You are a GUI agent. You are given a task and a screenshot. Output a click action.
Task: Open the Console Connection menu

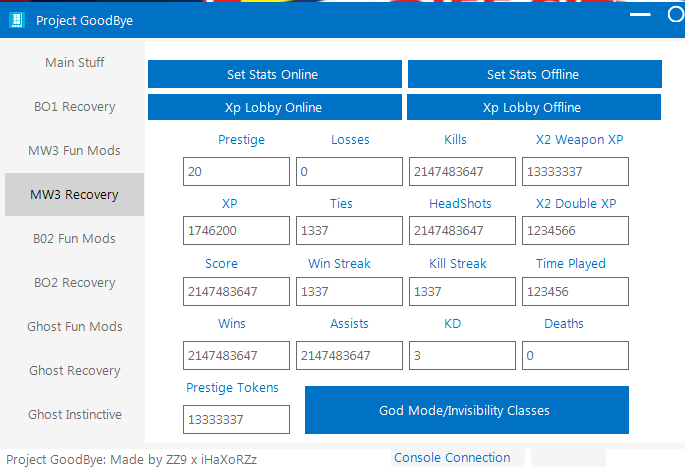pos(452,458)
